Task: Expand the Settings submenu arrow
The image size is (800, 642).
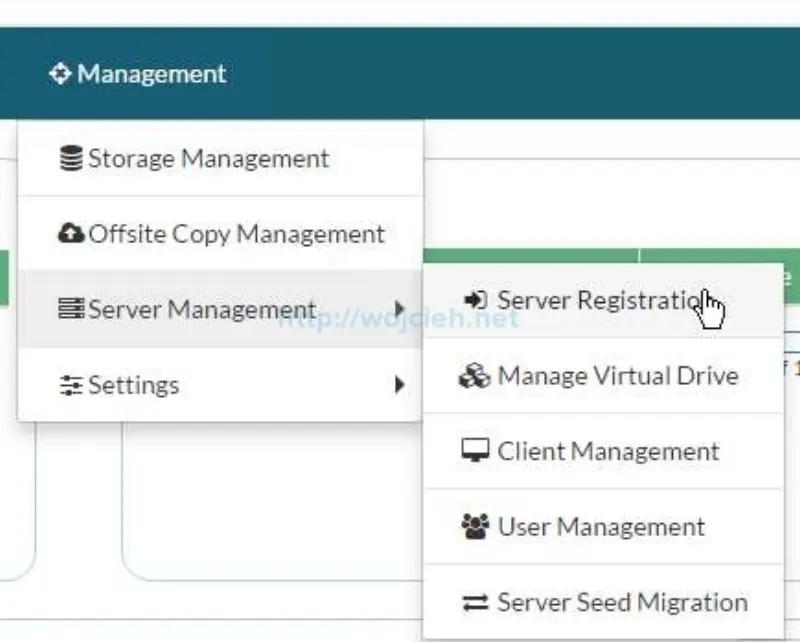Action: click(x=401, y=384)
